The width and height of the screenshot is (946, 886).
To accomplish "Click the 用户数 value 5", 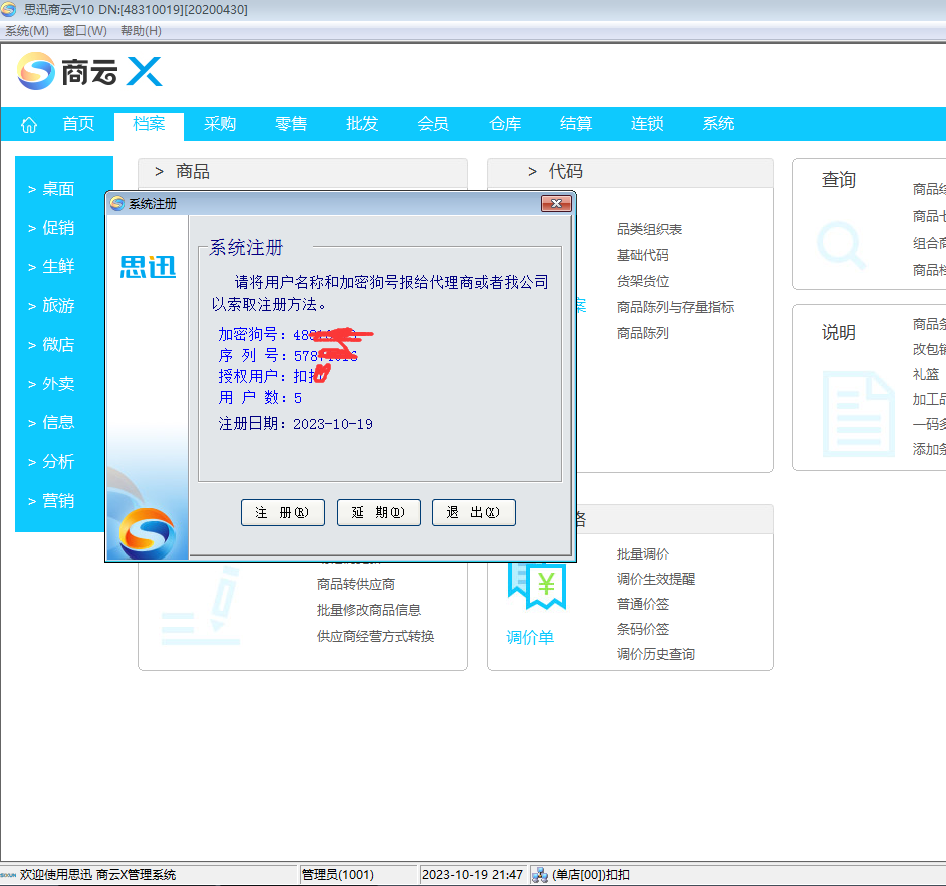I will (297, 398).
